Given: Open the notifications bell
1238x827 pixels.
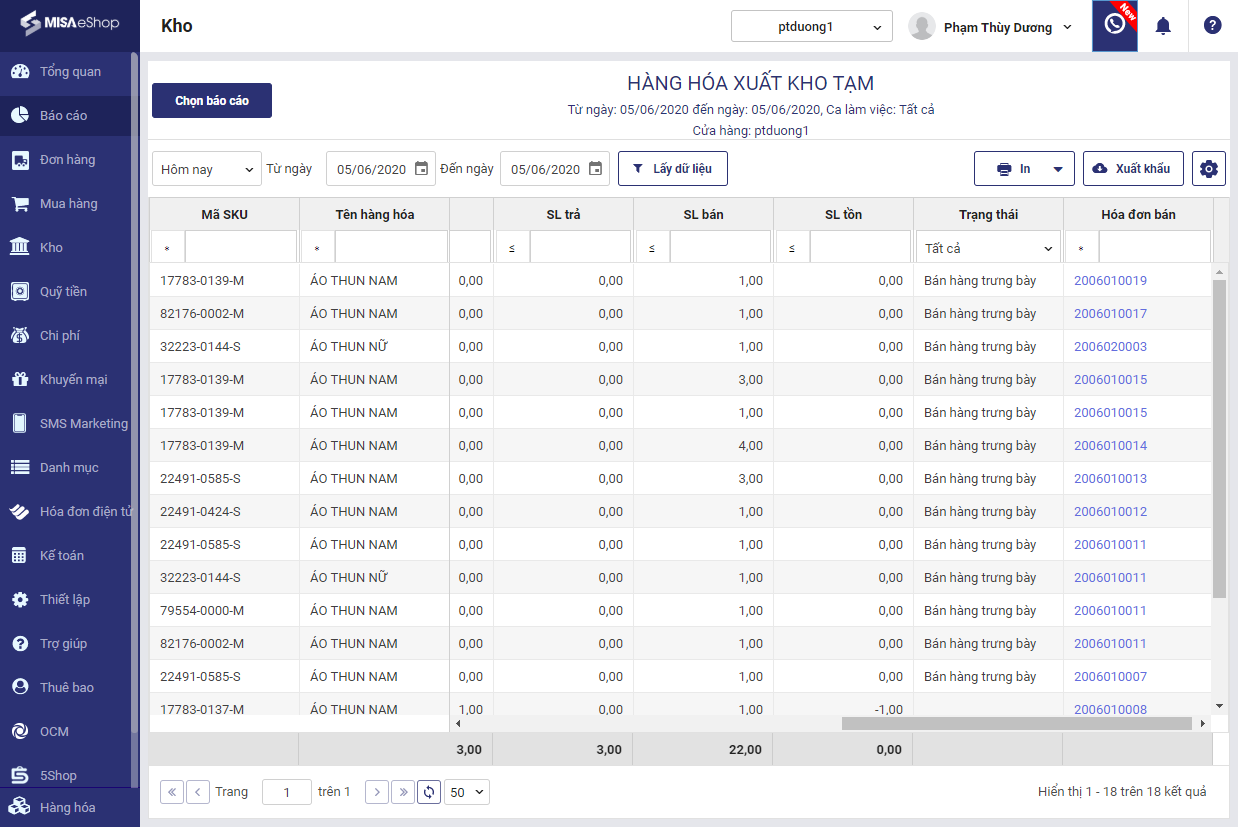Looking at the screenshot, I should 1163,27.
